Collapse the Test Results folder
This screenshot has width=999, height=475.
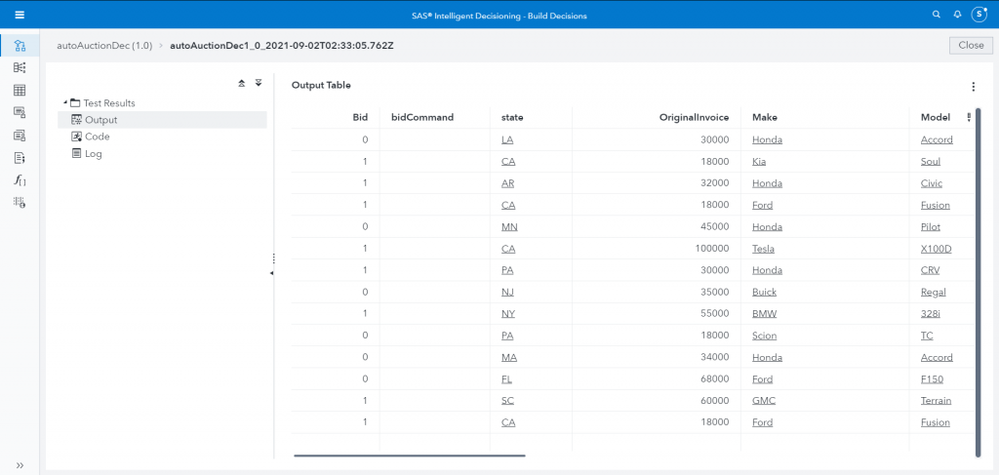65,103
